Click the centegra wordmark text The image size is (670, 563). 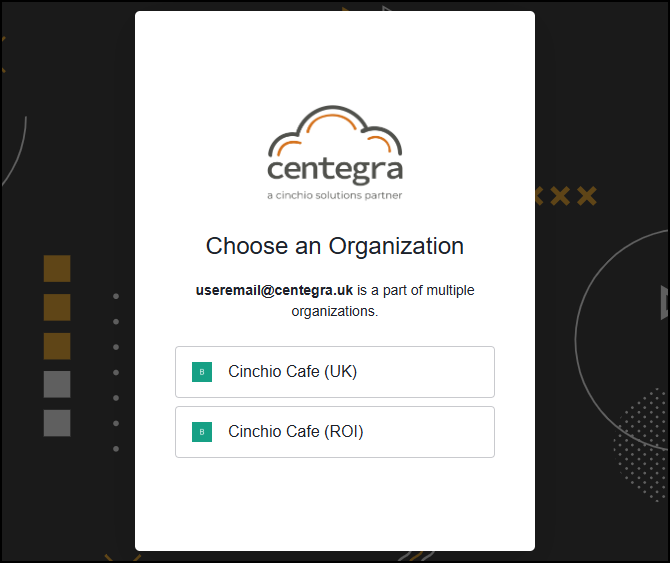pyautogui.click(x=335, y=167)
